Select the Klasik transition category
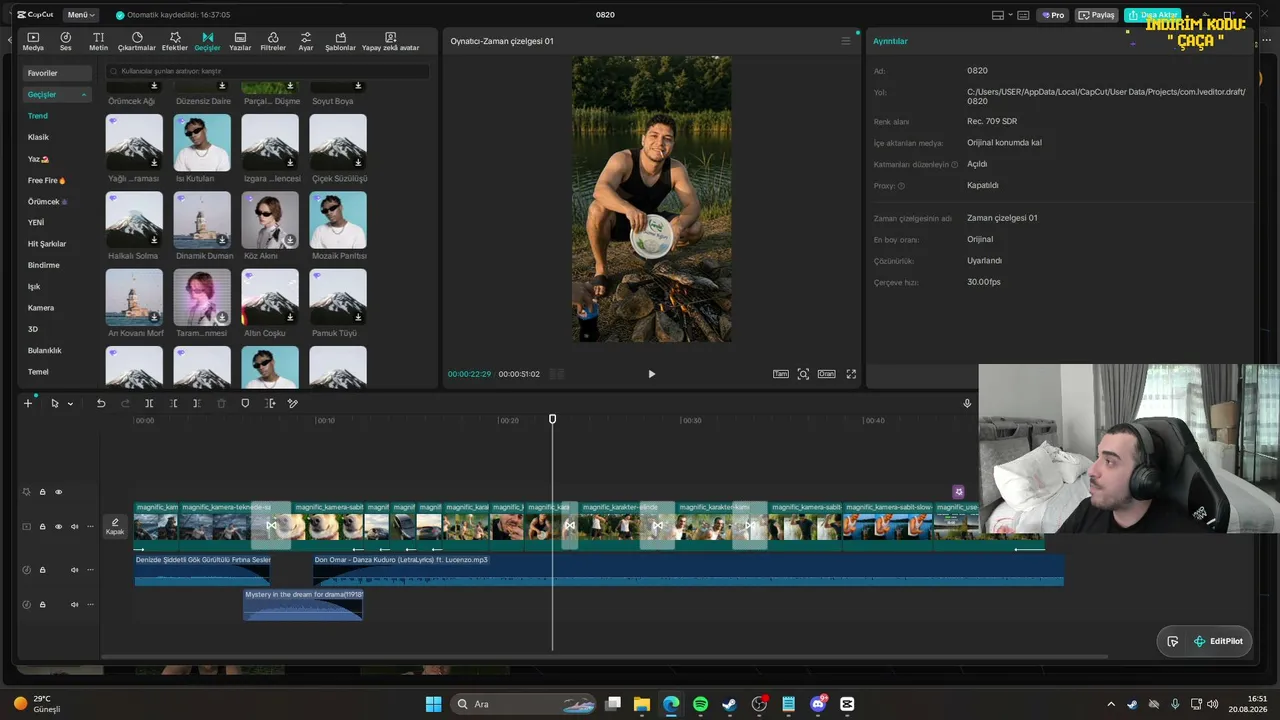The image size is (1280, 720). [x=38, y=137]
